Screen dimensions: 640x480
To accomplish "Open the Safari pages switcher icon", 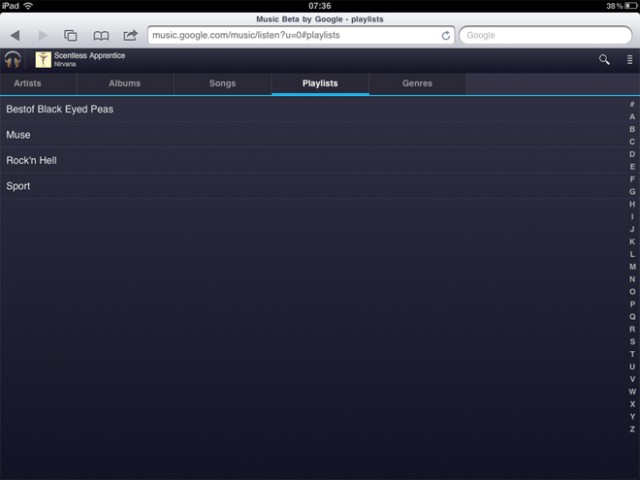I will click(x=71, y=36).
